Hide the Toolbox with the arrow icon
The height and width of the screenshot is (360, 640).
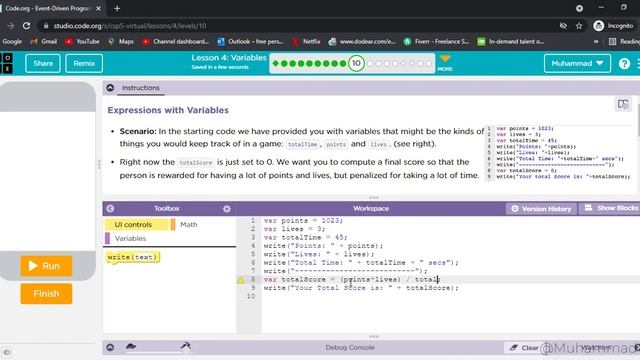click(110, 209)
